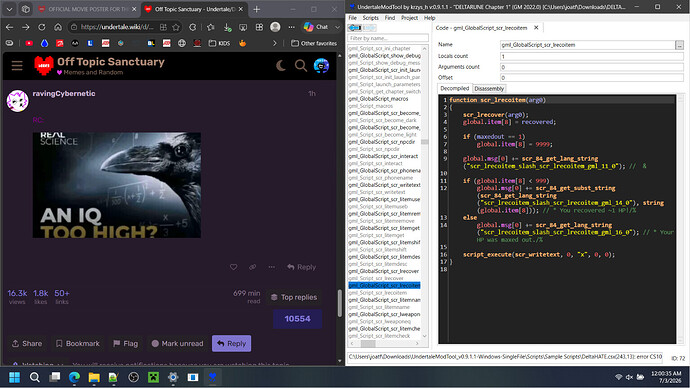Close the Code gml_GlobalScript_scr_lrecoitem tab
The height and width of the screenshot is (388, 690).
(x=536, y=28)
